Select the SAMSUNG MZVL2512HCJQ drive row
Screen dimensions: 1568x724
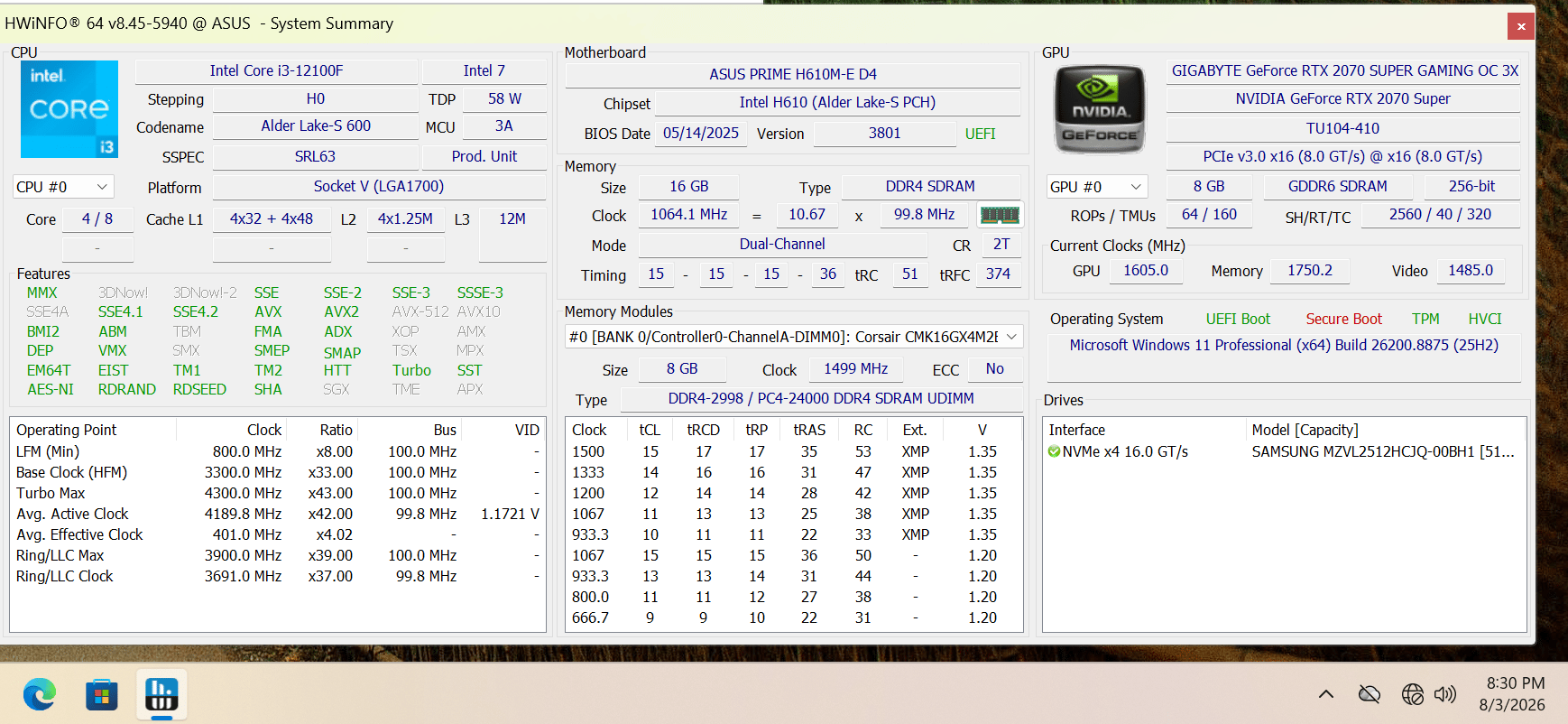(x=1284, y=451)
